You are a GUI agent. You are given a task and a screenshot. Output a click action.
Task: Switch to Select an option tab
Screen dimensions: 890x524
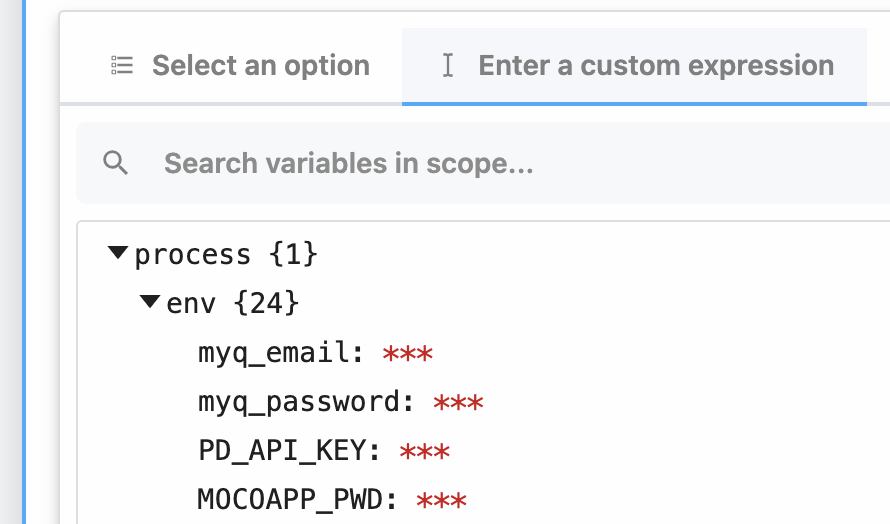(x=240, y=65)
